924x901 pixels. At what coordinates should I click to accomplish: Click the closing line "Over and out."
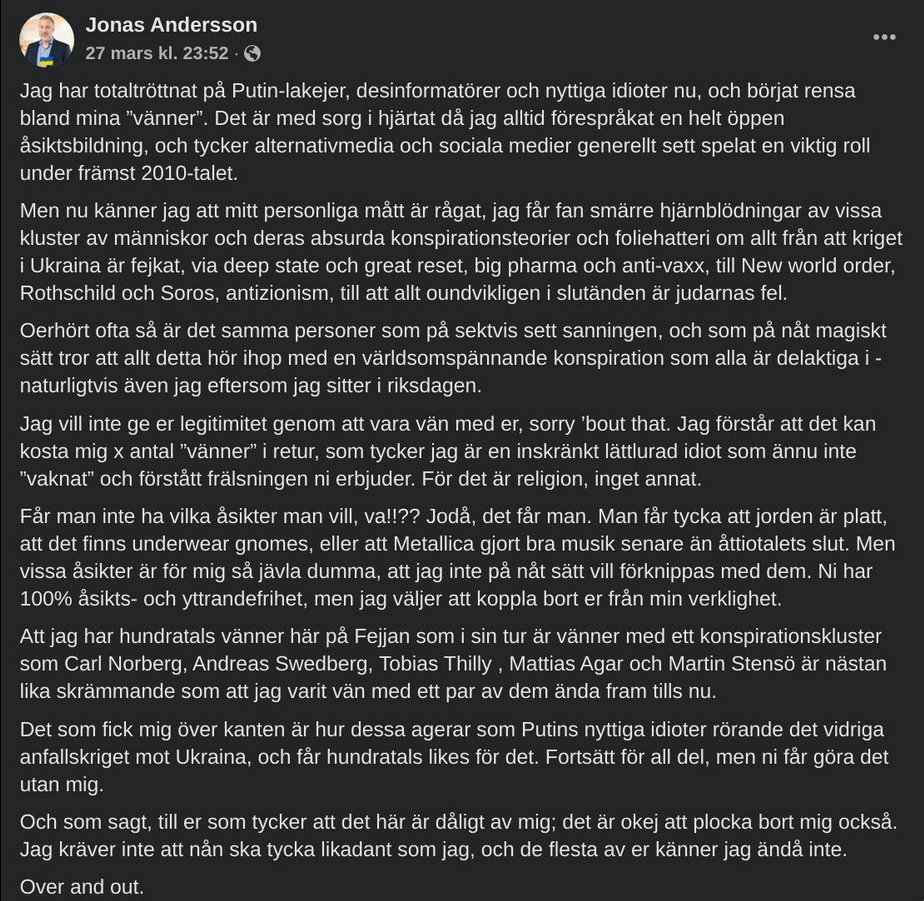[82, 886]
